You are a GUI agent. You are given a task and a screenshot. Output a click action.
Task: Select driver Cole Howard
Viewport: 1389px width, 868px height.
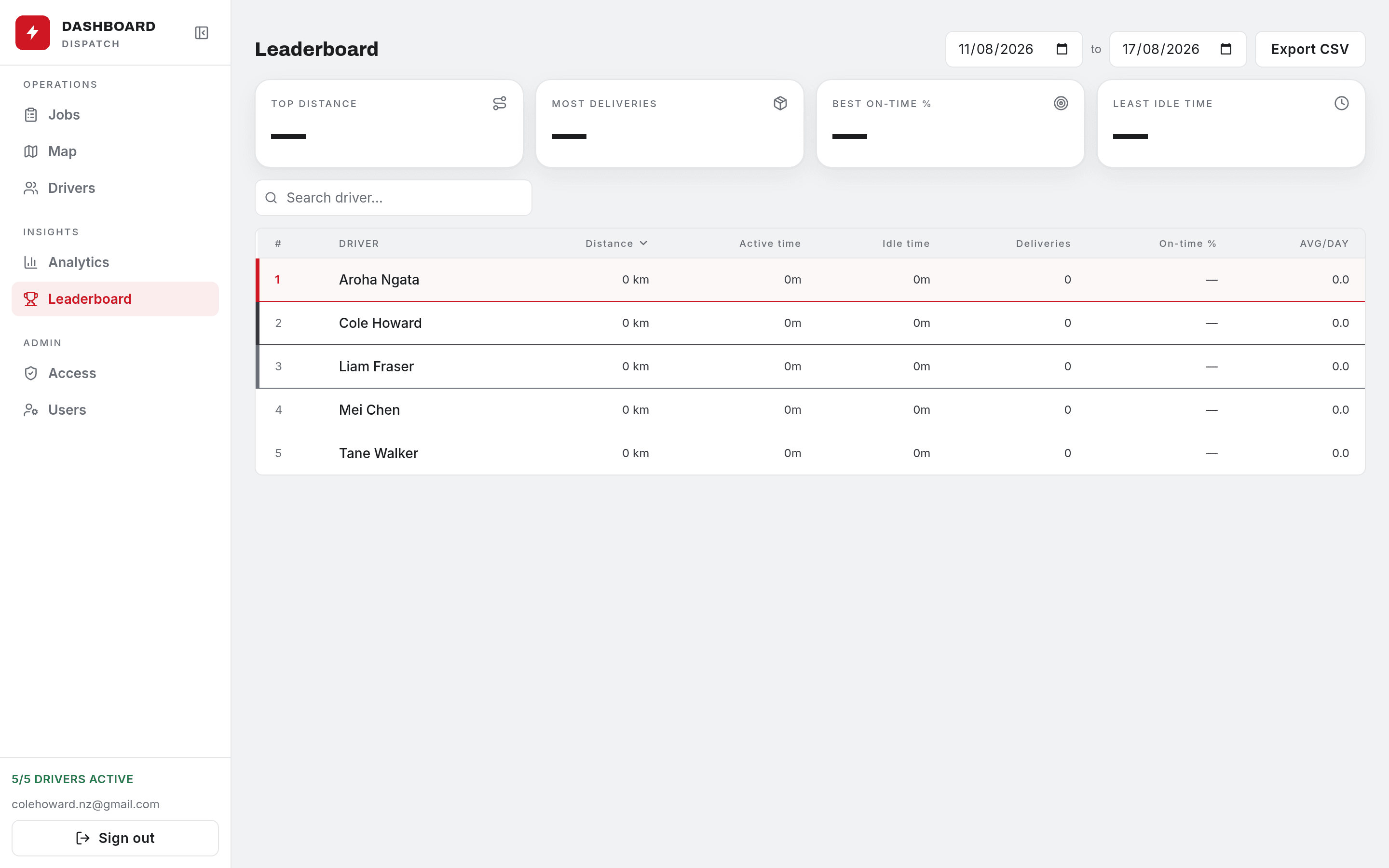click(380, 323)
